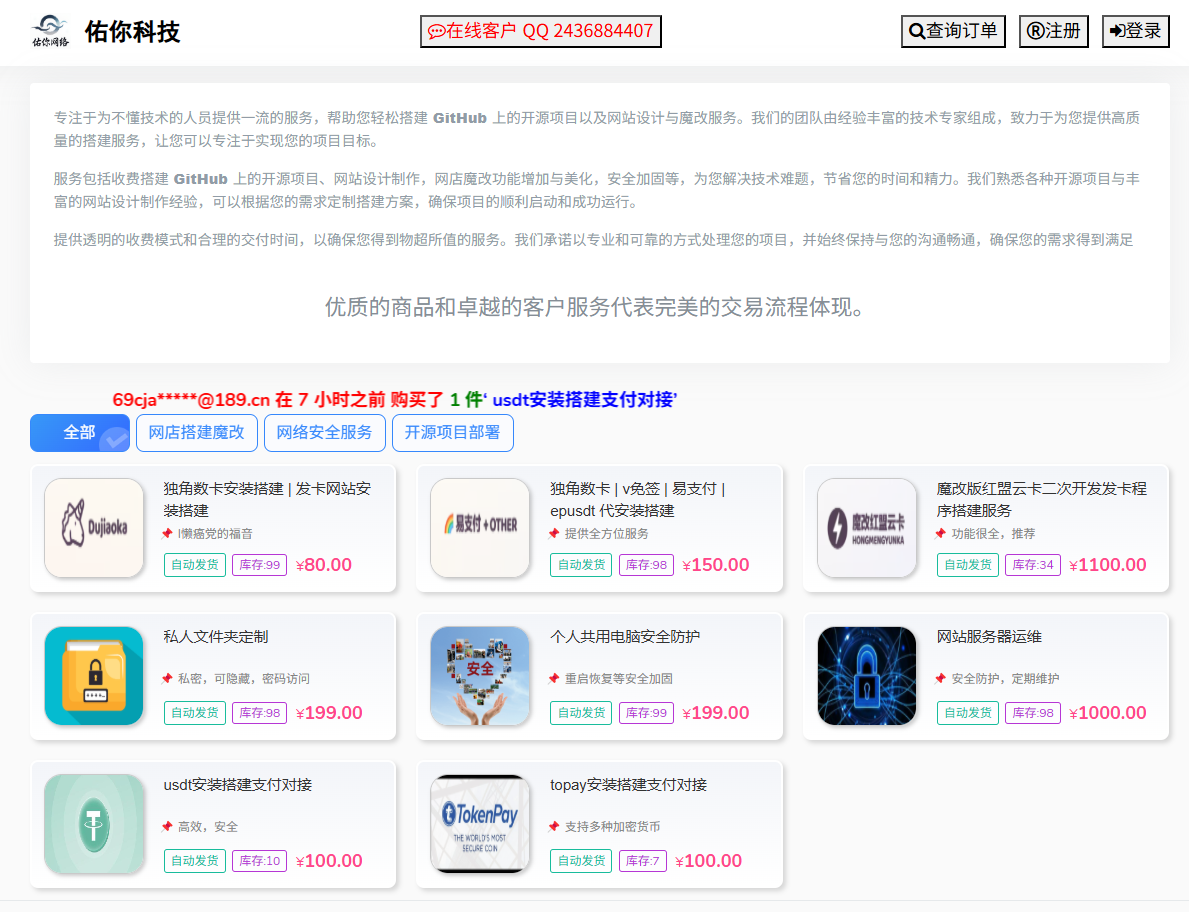Viewport: 1189px width, 912px height.
Task: Click purchase notice usdt安装搭建支付对接 text
Action: click(584, 400)
